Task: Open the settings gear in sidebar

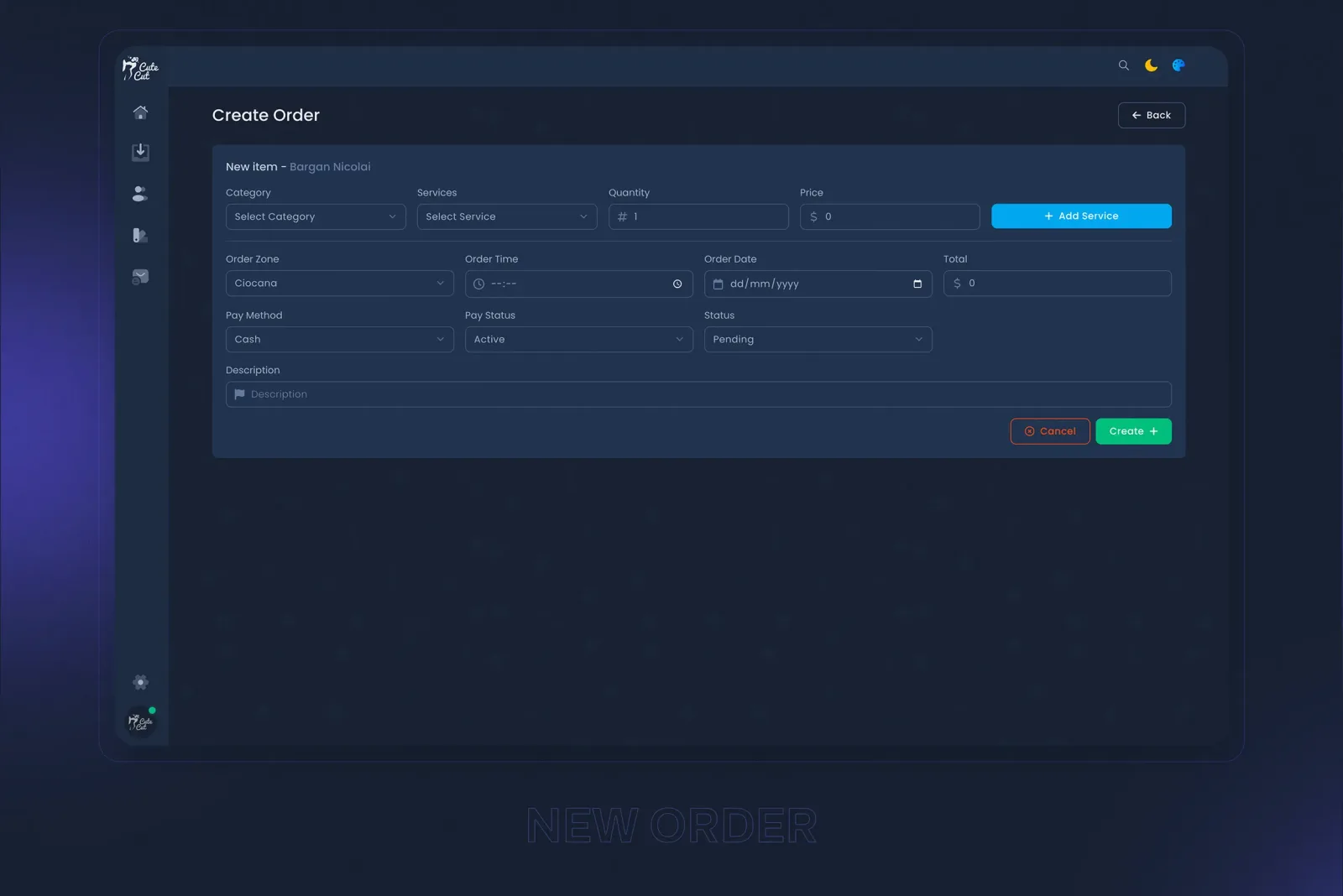Action: tap(140, 682)
